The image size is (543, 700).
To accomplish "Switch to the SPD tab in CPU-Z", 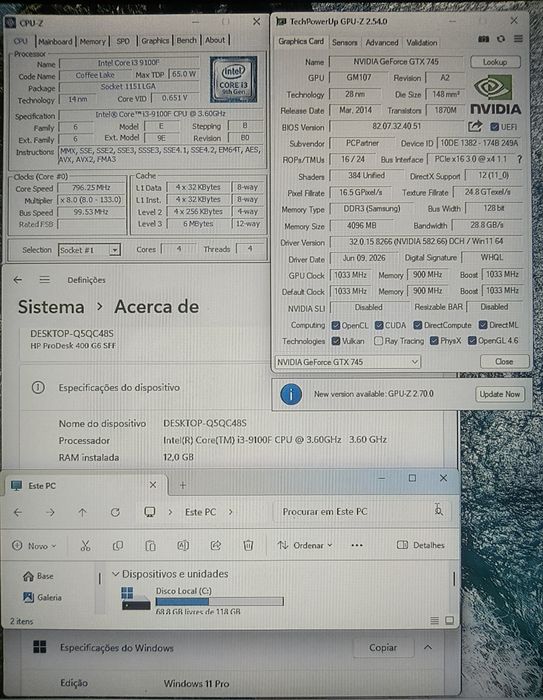I will 123,41.
